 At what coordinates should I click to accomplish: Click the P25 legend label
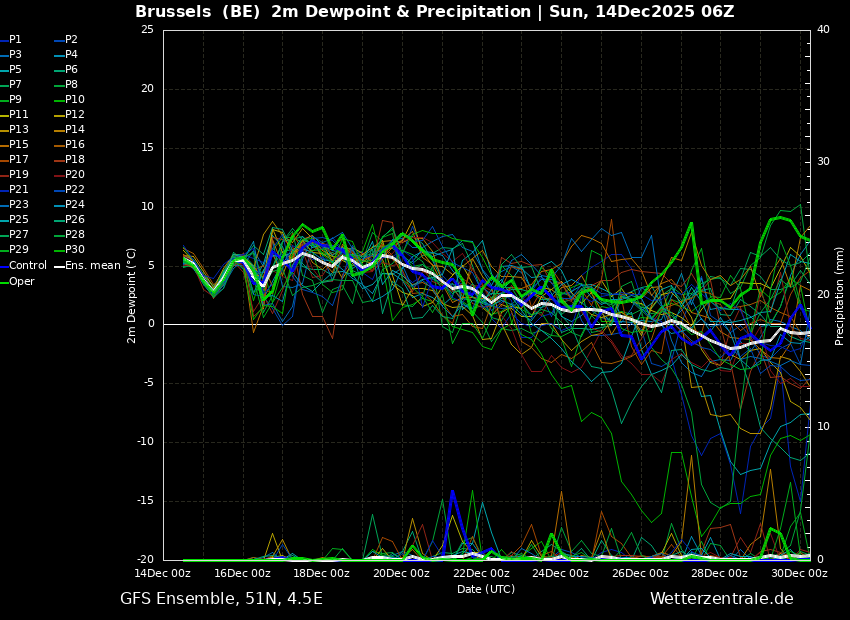coord(18,219)
